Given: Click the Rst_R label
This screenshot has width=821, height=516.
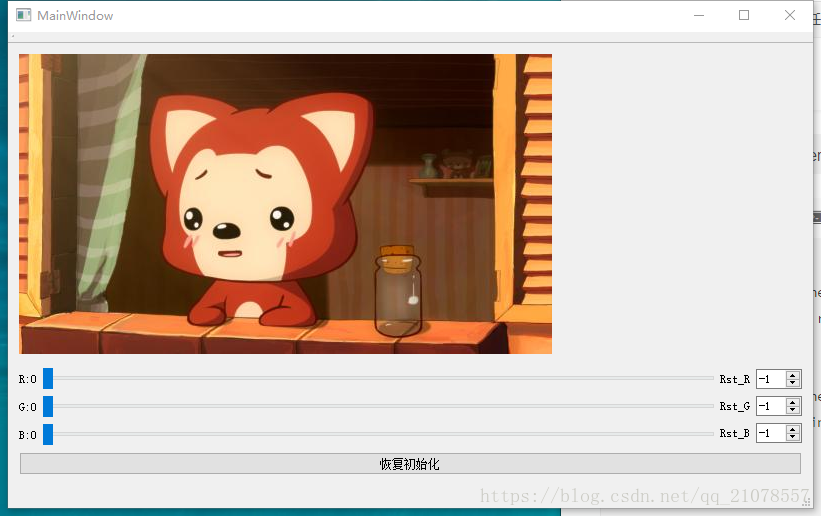Looking at the screenshot, I should tap(735, 379).
